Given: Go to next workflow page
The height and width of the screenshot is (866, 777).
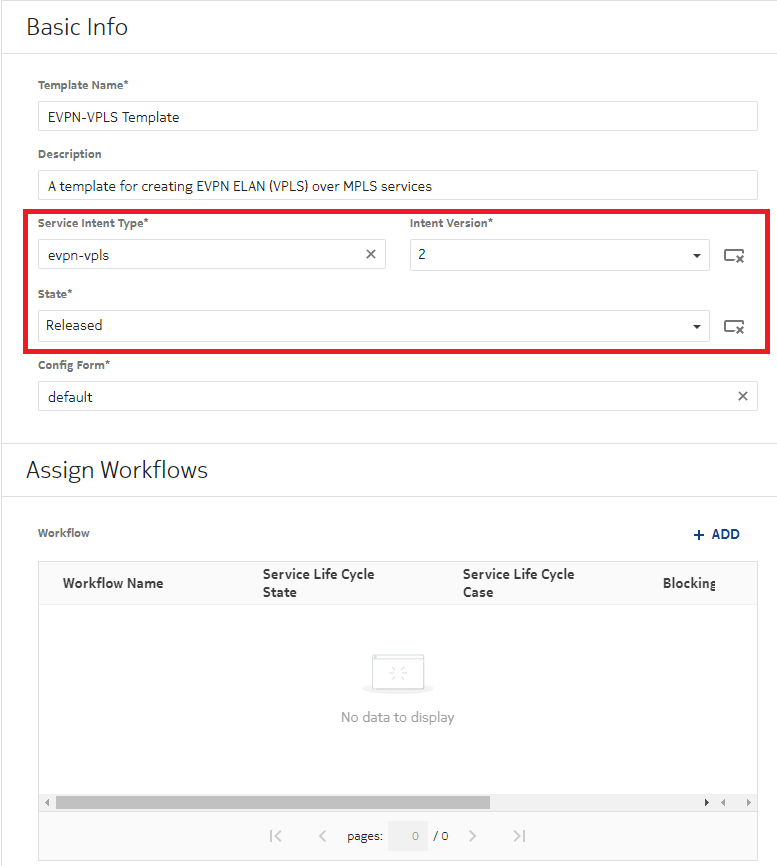Looking at the screenshot, I should pos(473,836).
